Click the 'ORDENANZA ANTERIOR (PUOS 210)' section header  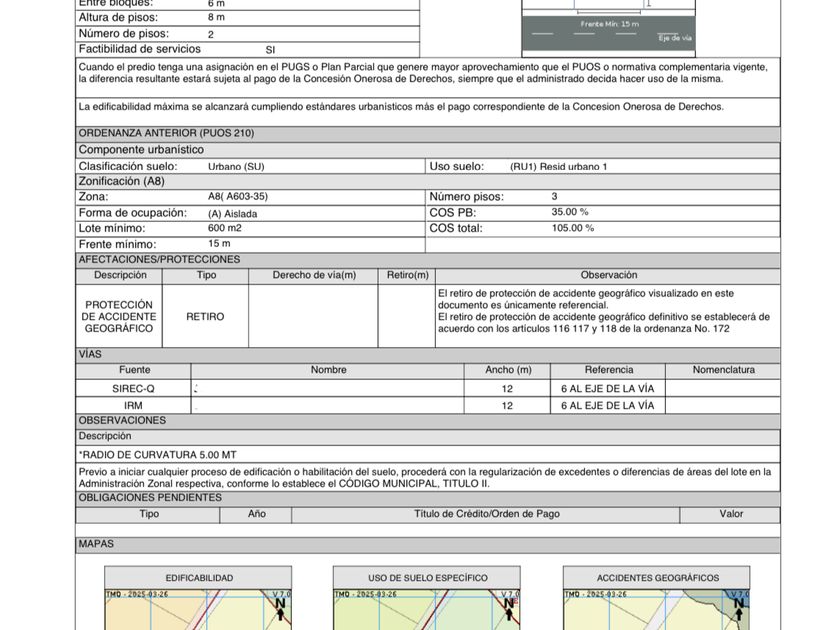(x=428, y=133)
